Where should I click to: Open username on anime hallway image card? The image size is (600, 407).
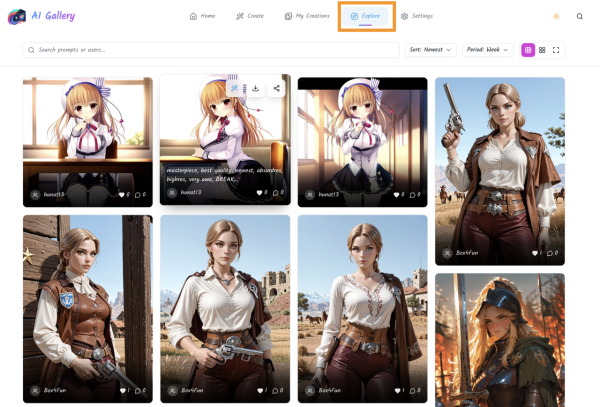(x=329, y=195)
